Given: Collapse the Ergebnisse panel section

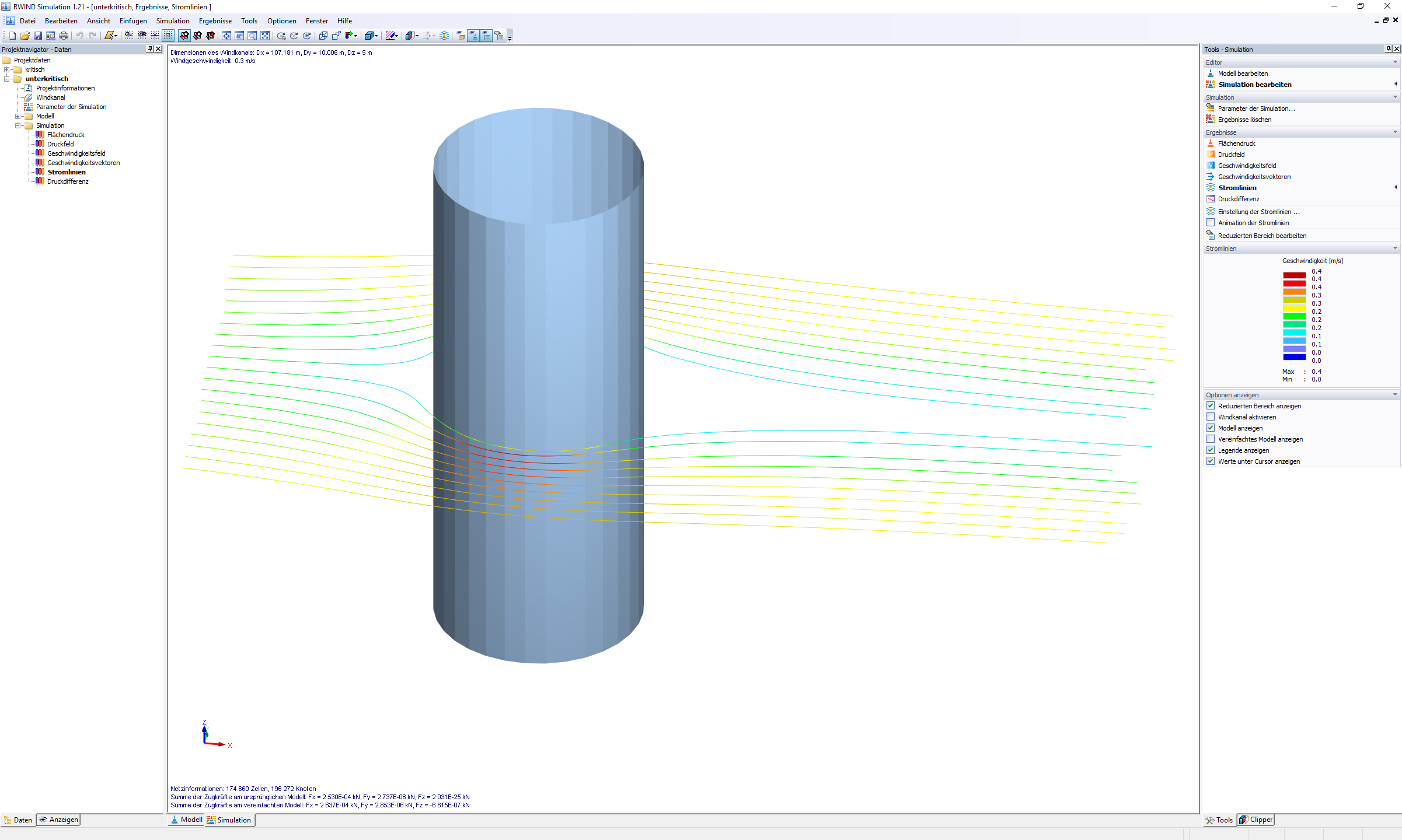Looking at the screenshot, I should coord(1395,132).
